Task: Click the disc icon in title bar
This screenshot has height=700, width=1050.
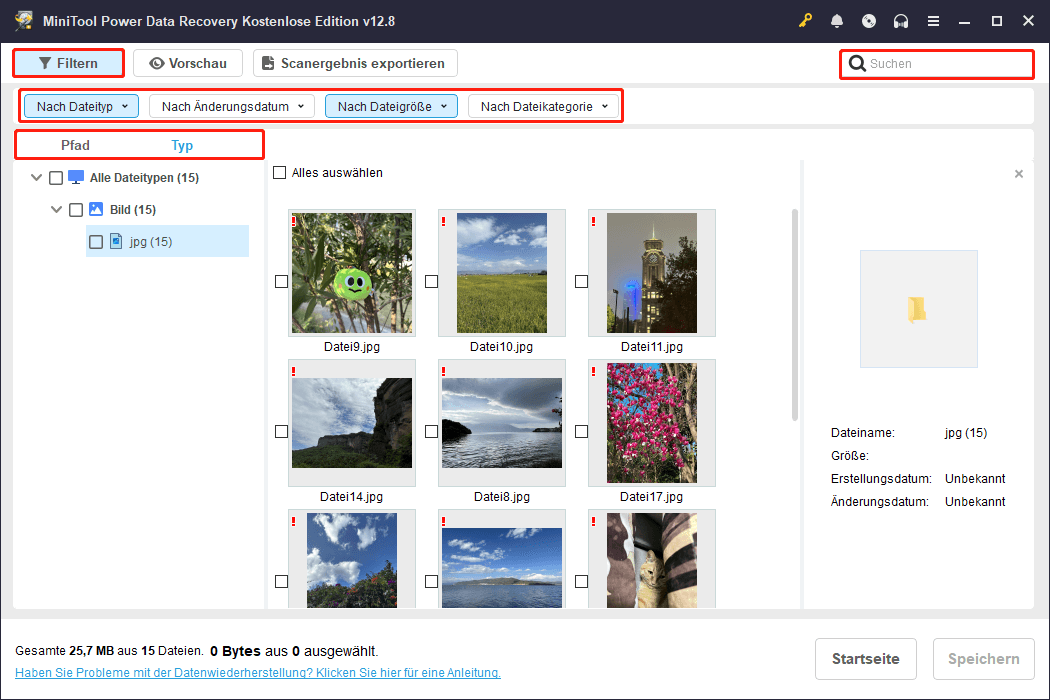Action: (x=869, y=21)
